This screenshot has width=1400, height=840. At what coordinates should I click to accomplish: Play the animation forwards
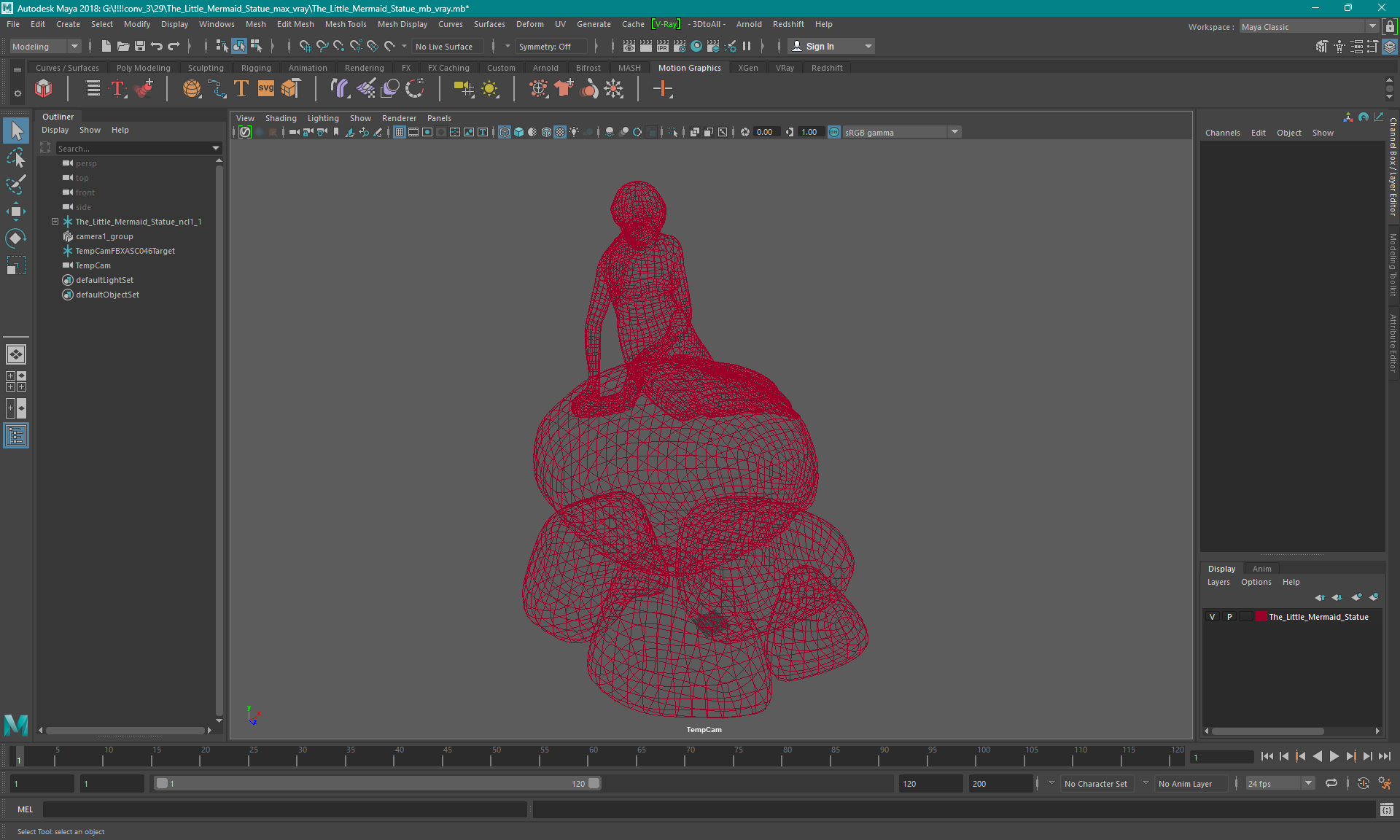click(1334, 756)
